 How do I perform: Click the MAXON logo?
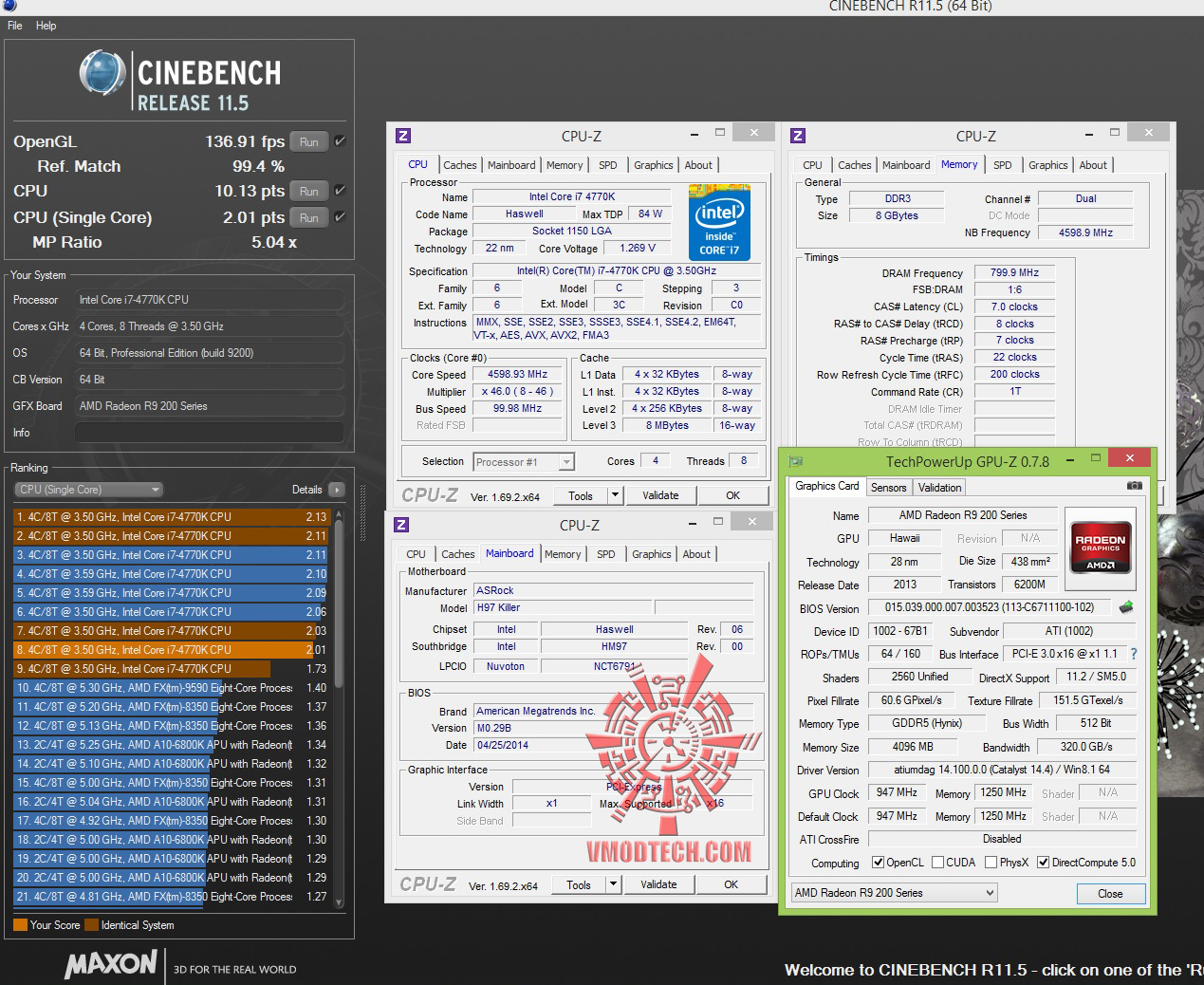pos(111,965)
